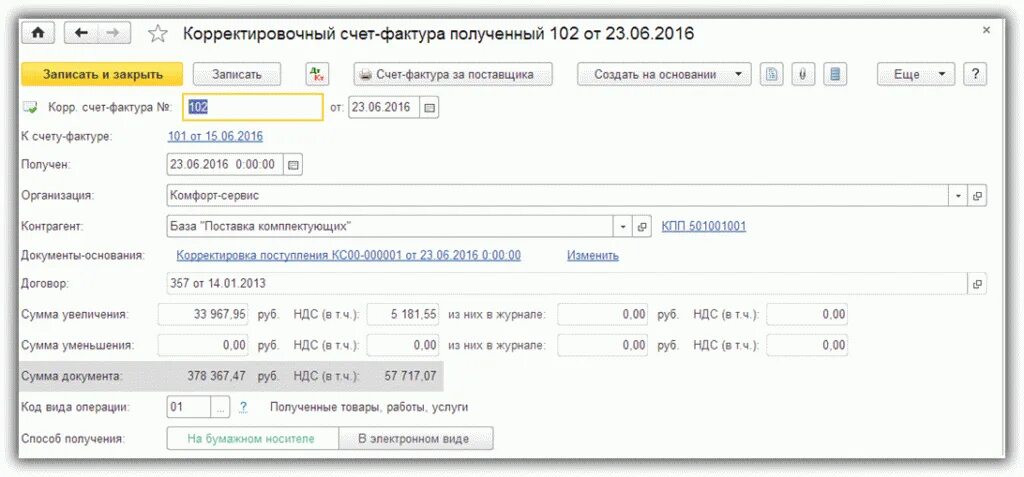Screen dimensions: 1024x477
Task: Open calendar for invoice date 23.06.2016
Action: tap(429, 107)
